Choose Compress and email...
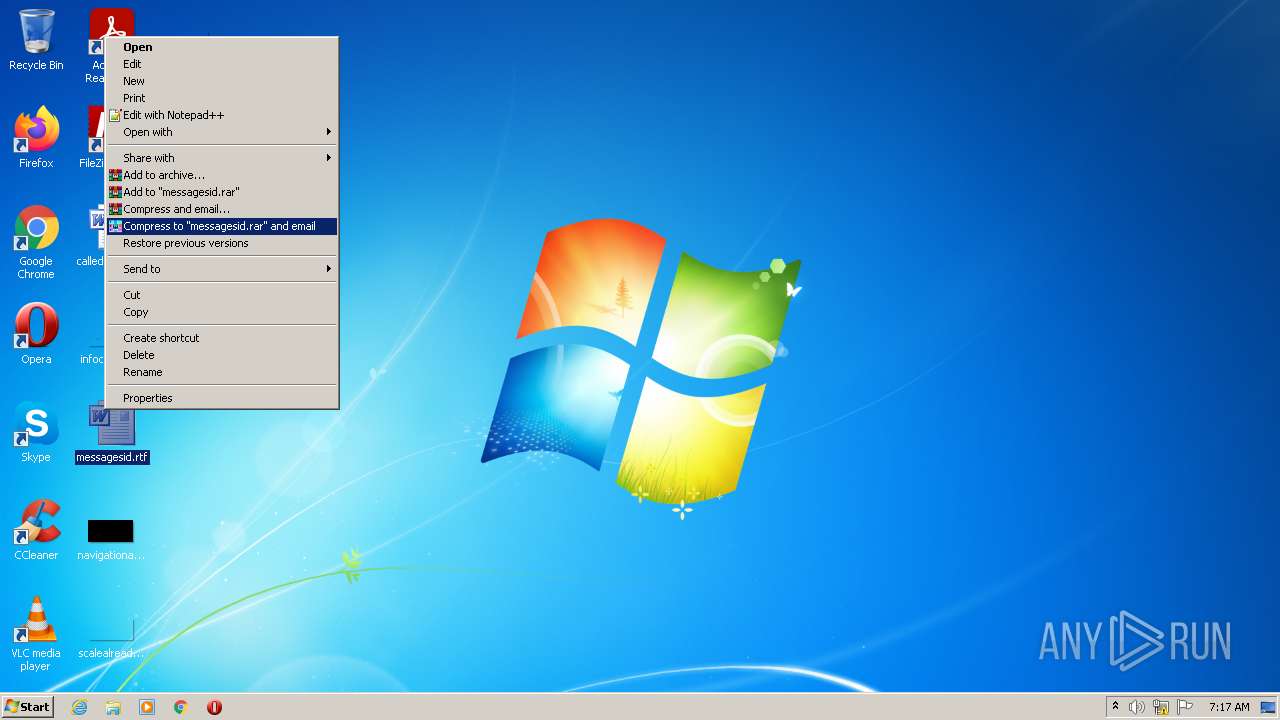The height and width of the screenshot is (720, 1280). click(x=222, y=209)
